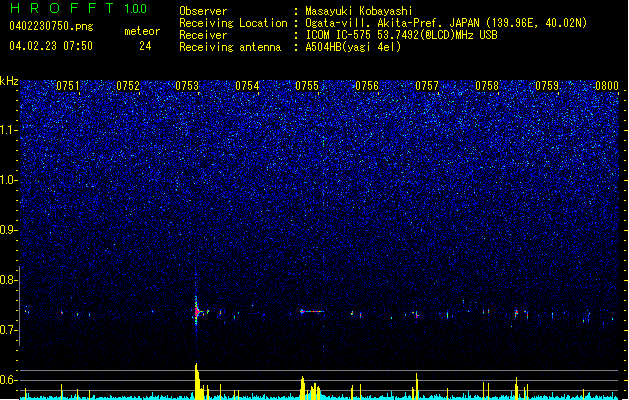Click the 0754 time marker
The image size is (629, 400).
coord(247,86)
